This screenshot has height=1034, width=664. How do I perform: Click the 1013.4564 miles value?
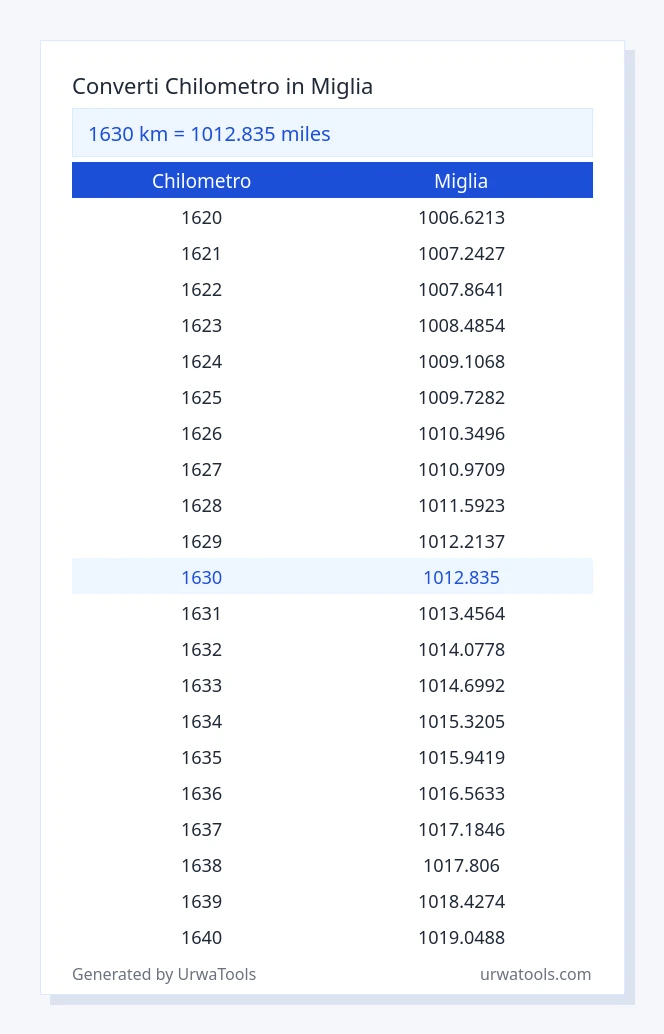click(x=461, y=613)
